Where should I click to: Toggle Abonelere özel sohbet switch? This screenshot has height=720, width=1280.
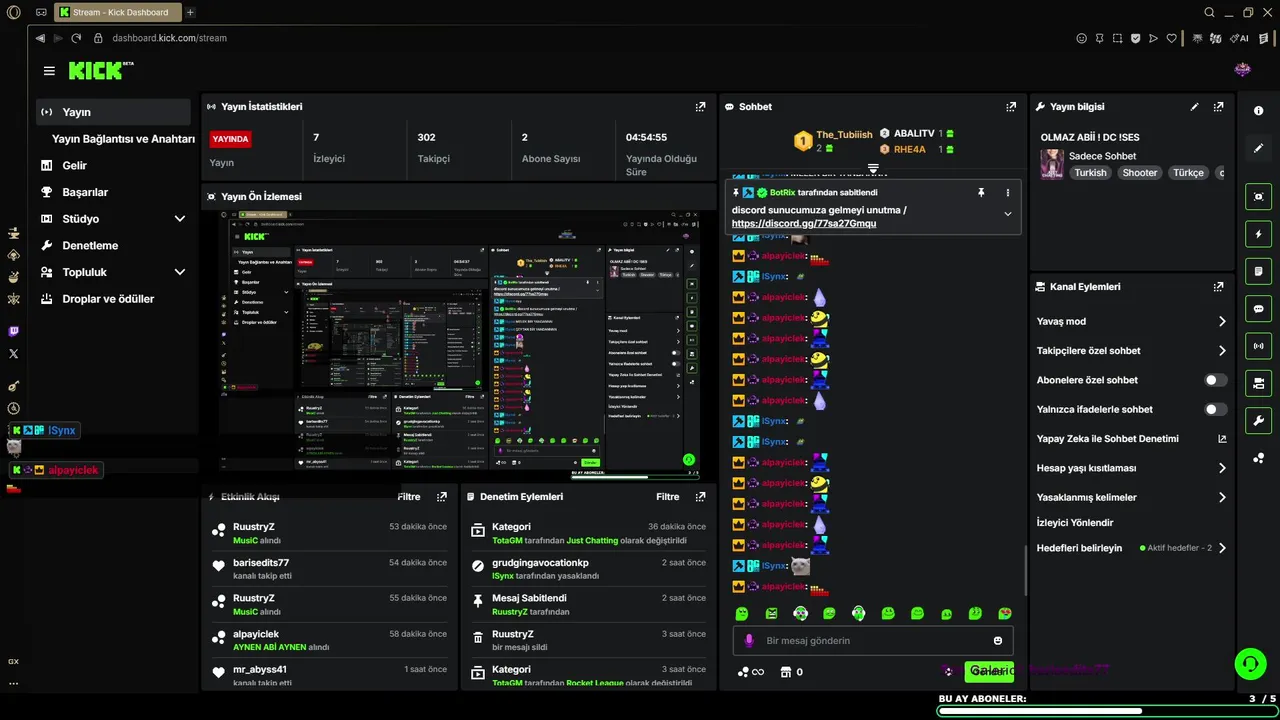pyautogui.click(x=1215, y=380)
